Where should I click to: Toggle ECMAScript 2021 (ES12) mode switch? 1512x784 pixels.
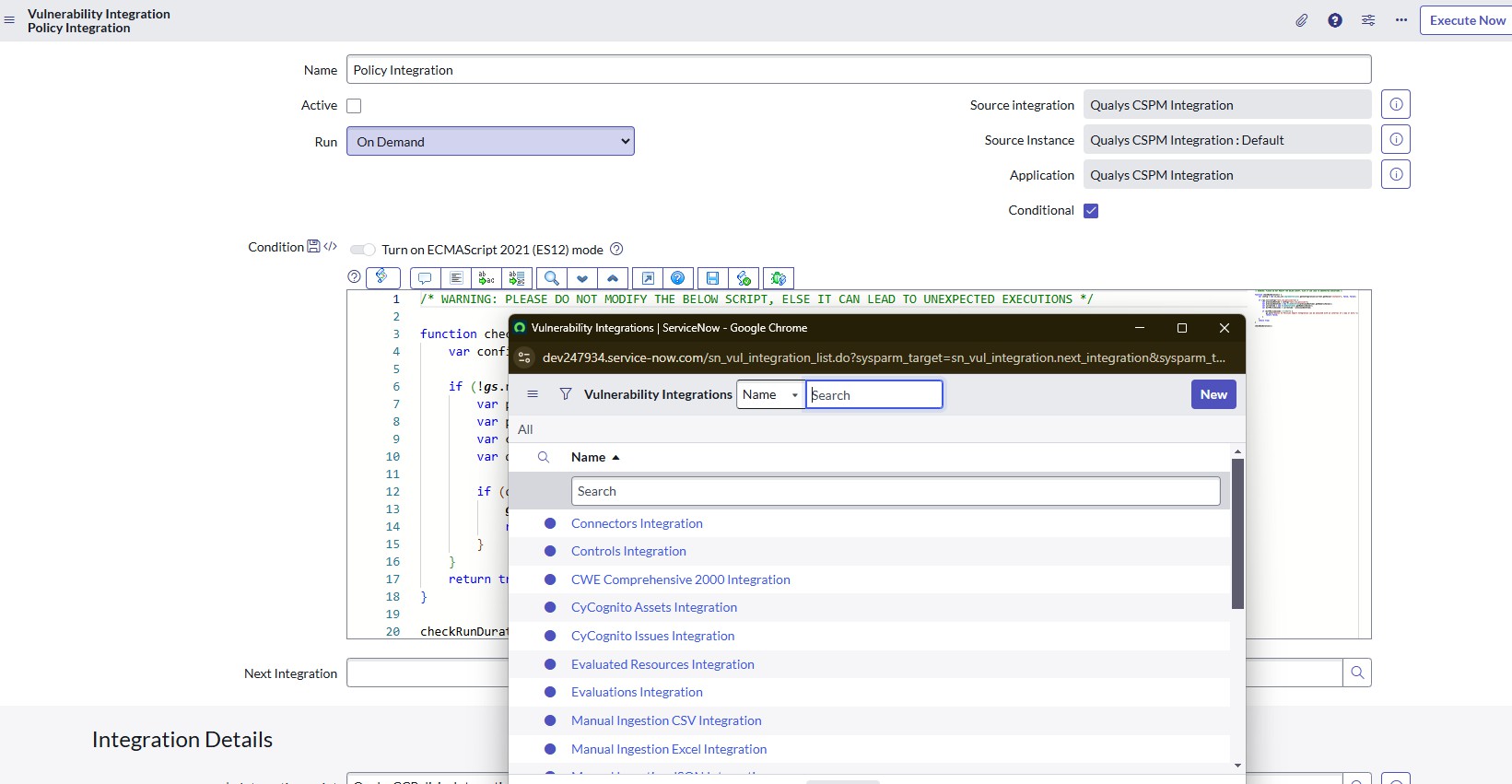(363, 250)
